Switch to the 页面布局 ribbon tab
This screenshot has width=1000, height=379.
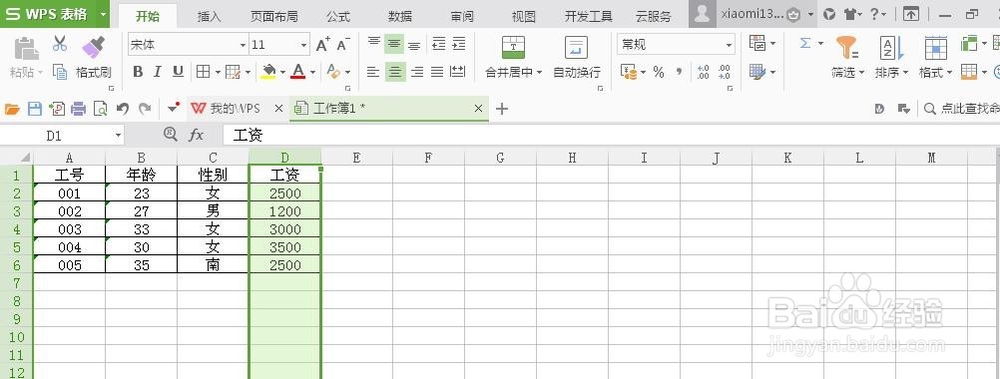coord(274,17)
